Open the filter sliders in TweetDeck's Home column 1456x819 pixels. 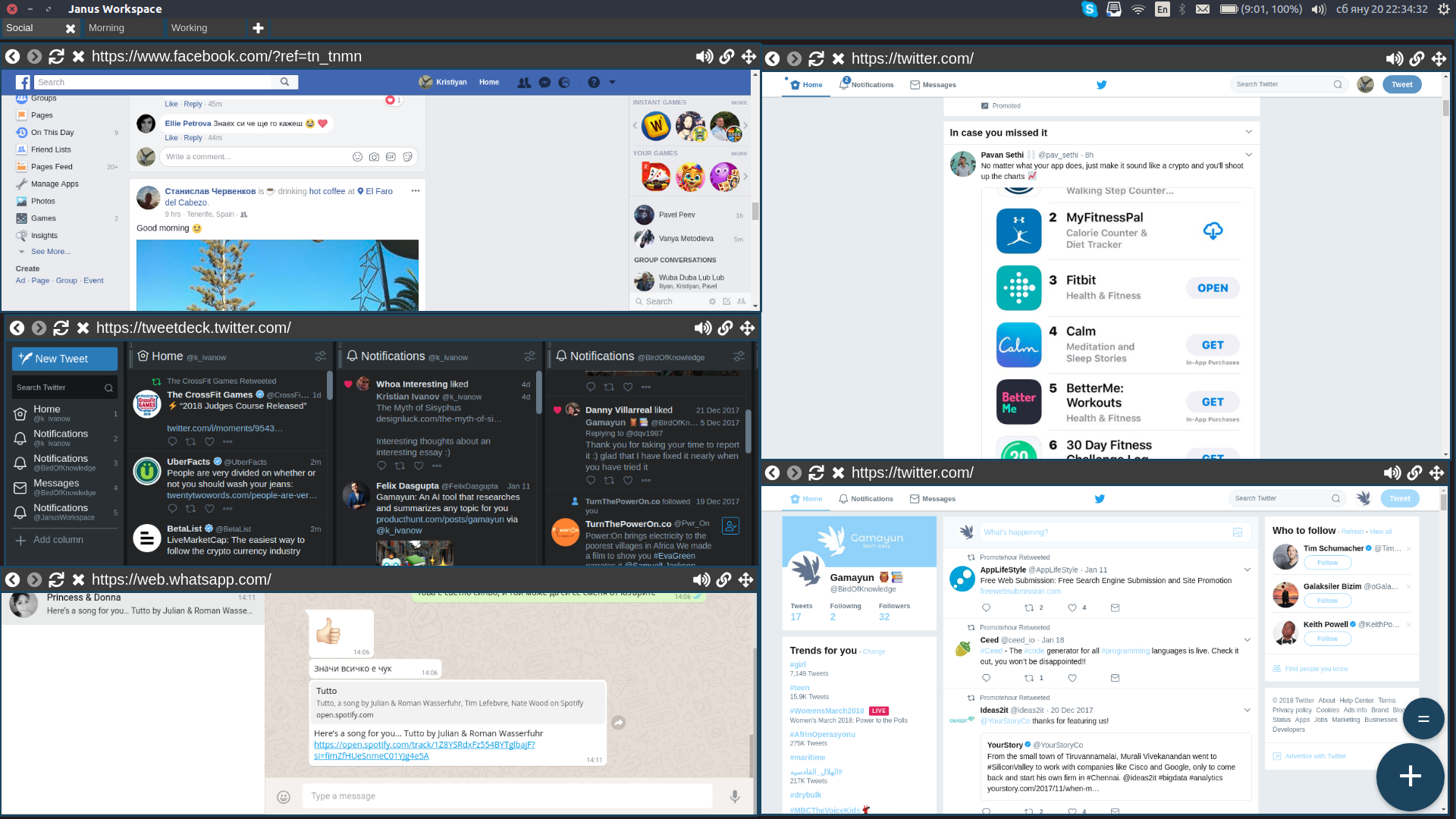coord(318,356)
